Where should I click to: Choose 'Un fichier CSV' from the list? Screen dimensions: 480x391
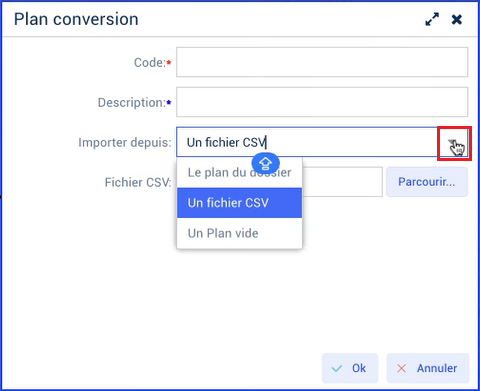click(x=239, y=203)
